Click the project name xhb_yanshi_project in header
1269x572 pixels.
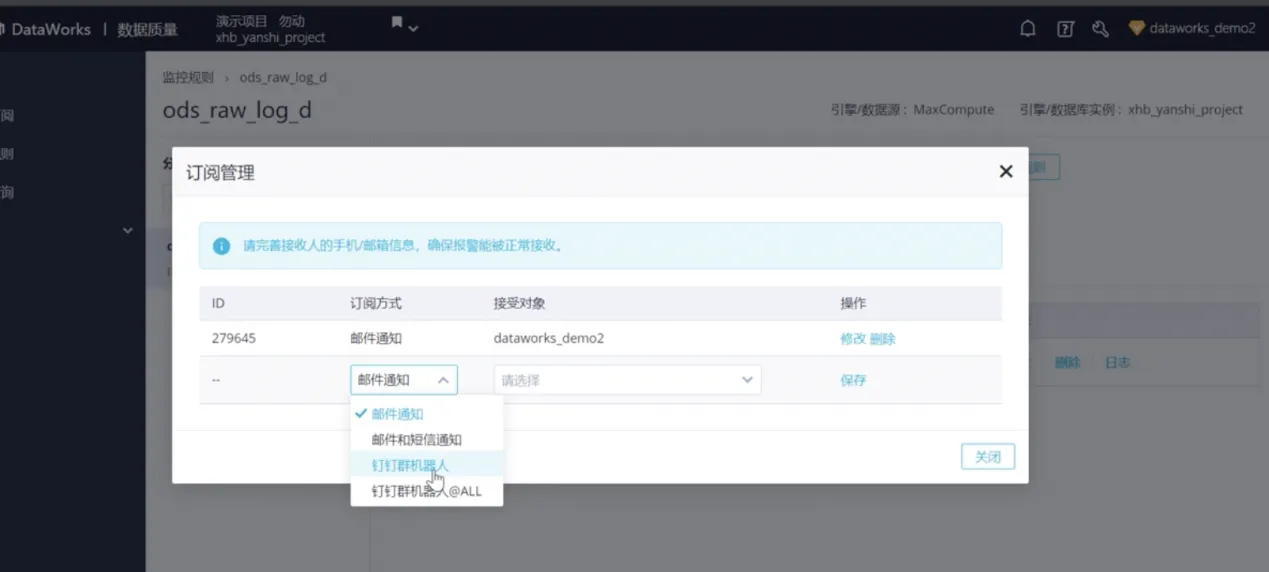(271, 37)
